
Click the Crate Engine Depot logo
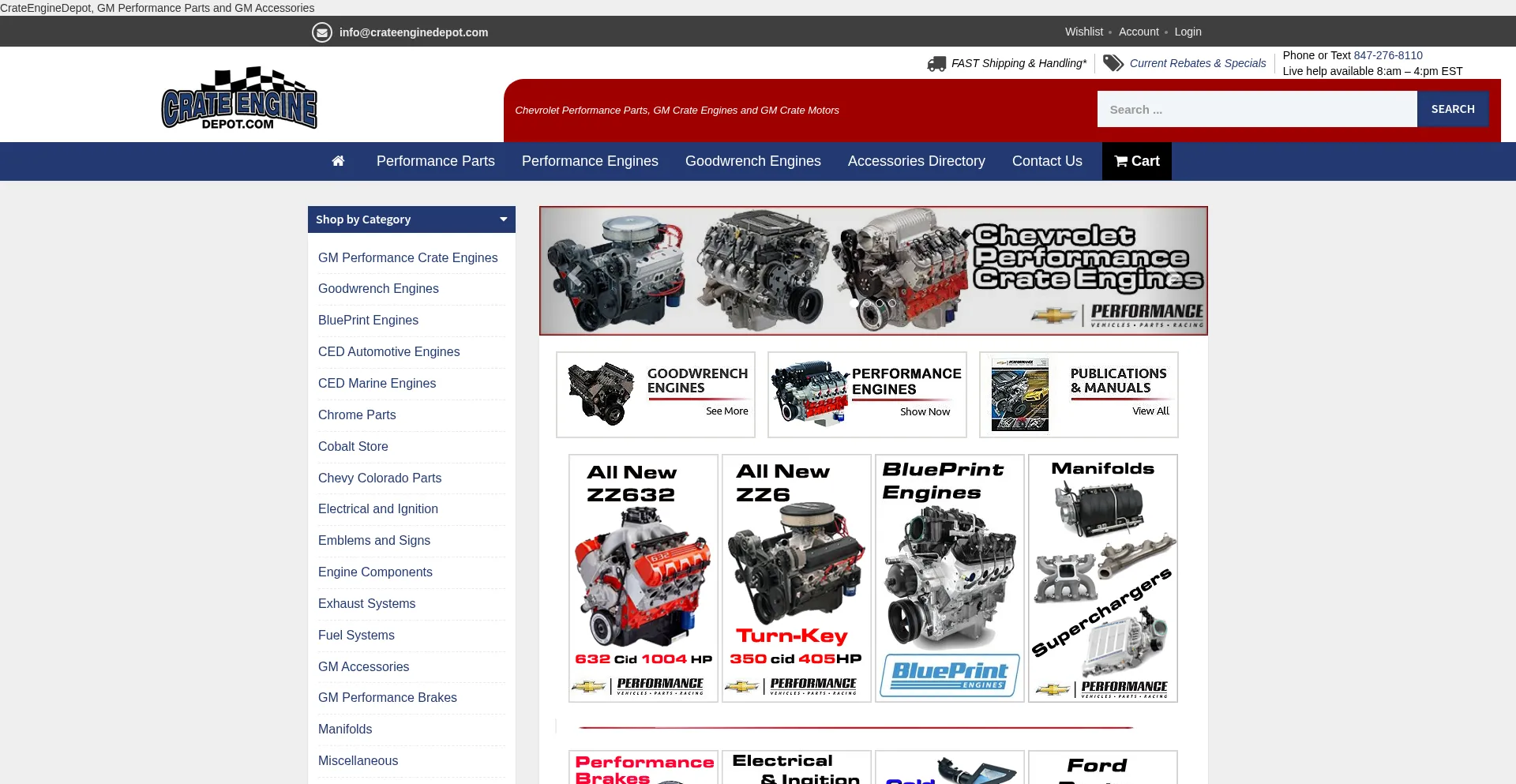239,99
